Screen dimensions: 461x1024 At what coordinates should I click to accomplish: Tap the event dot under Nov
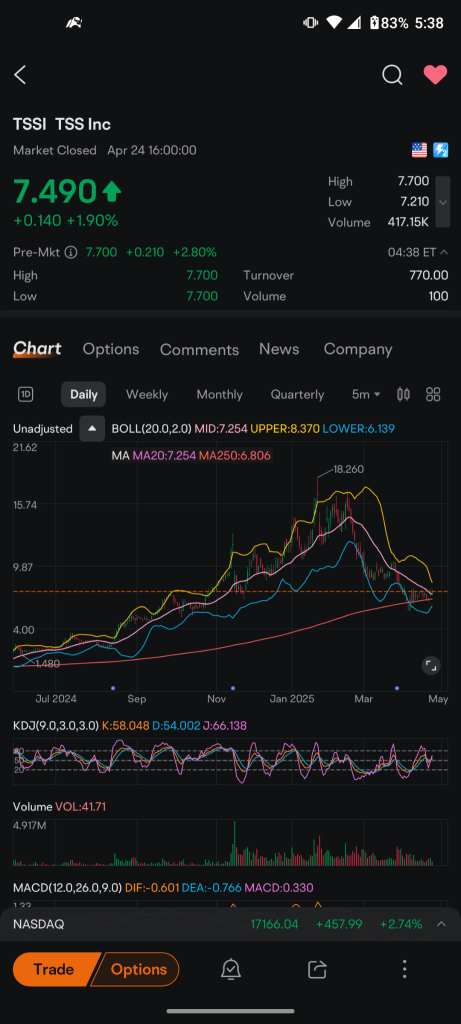point(234,688)
